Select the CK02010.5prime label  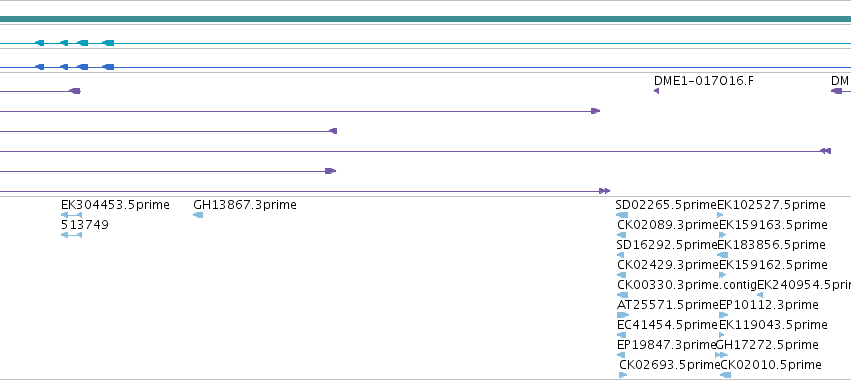point(771,365)
